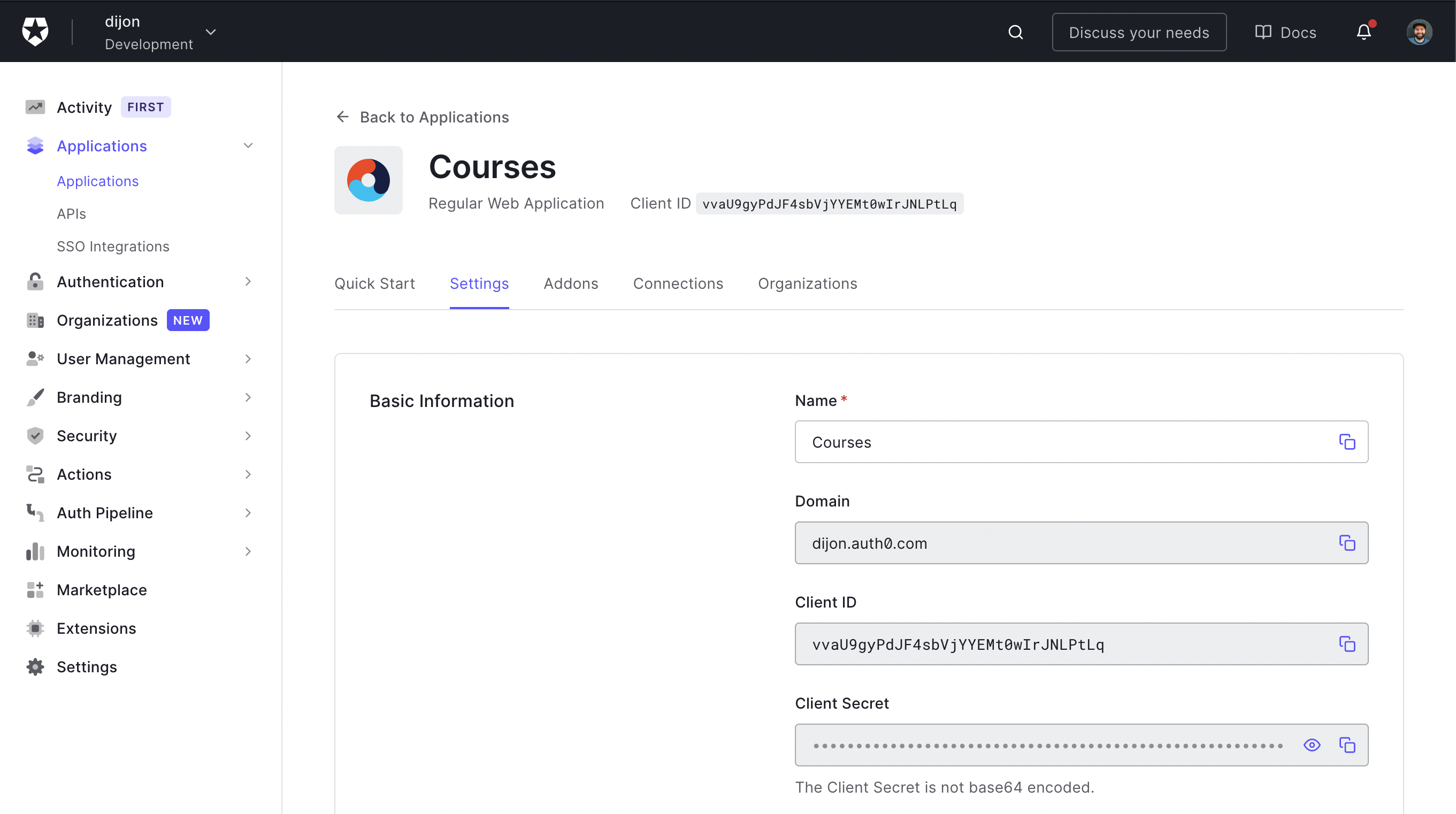Image resolution: width=1456 pixels, height=814 pixels.
Task: Open the Addons tab
Action: (571, 283)
